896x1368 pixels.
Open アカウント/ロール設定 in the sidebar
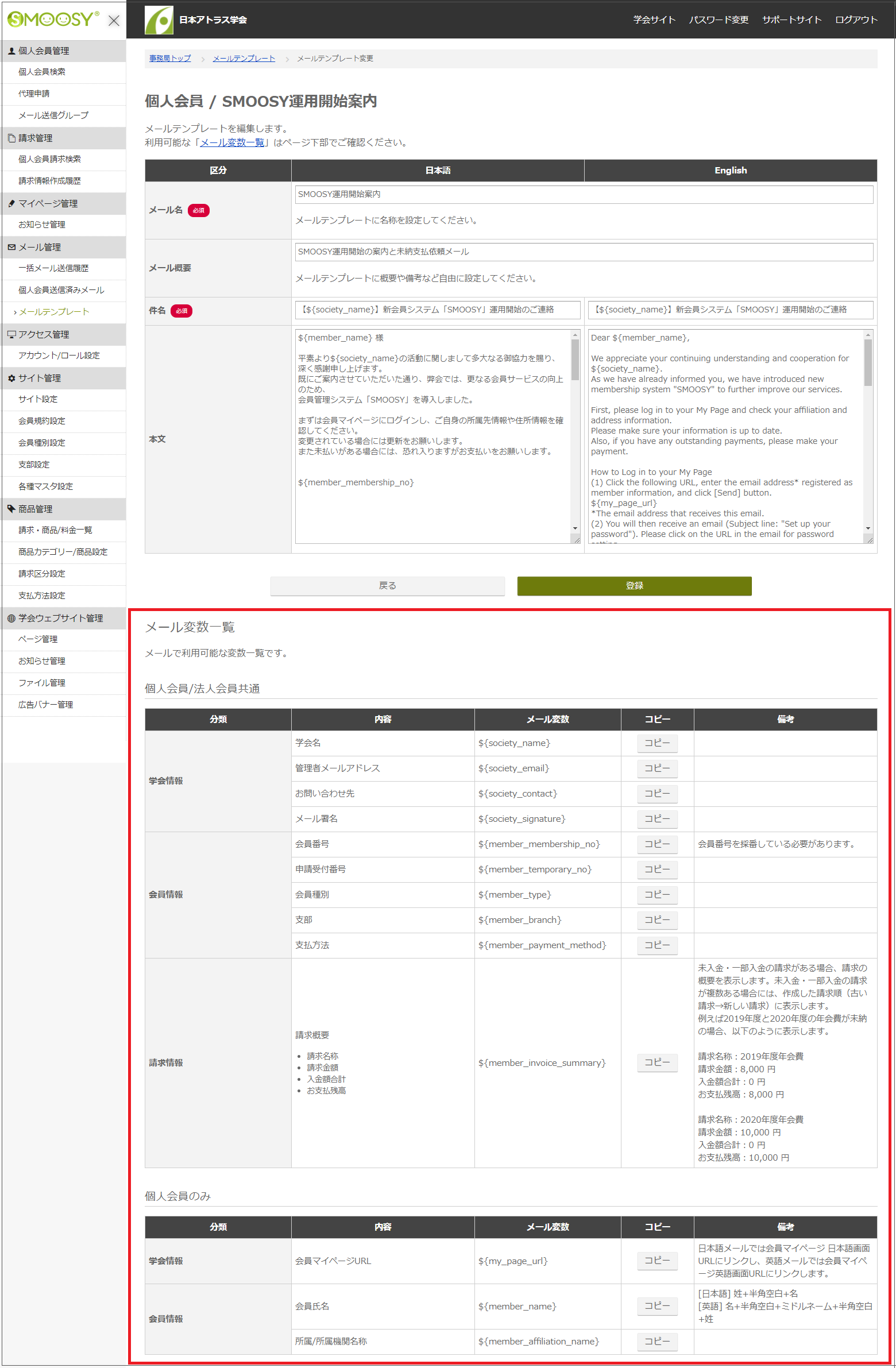(59, 356)
